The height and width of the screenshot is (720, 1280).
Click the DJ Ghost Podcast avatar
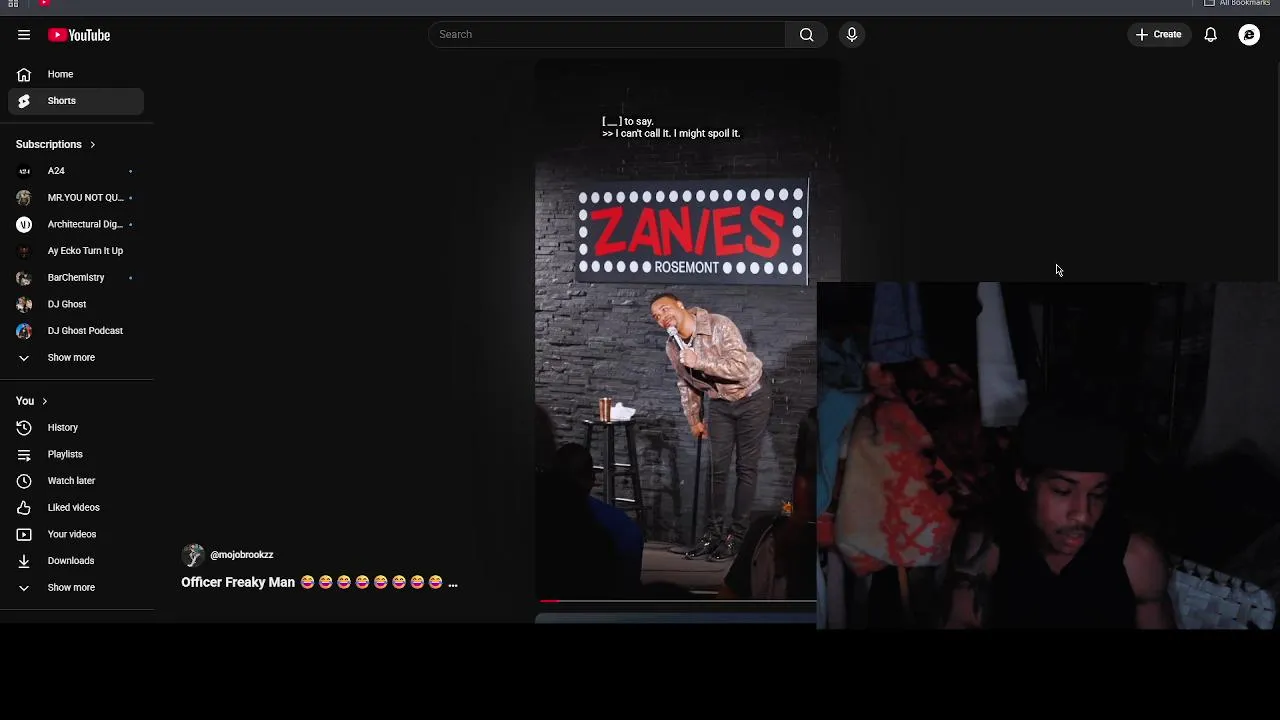click(x=24, y=331)
